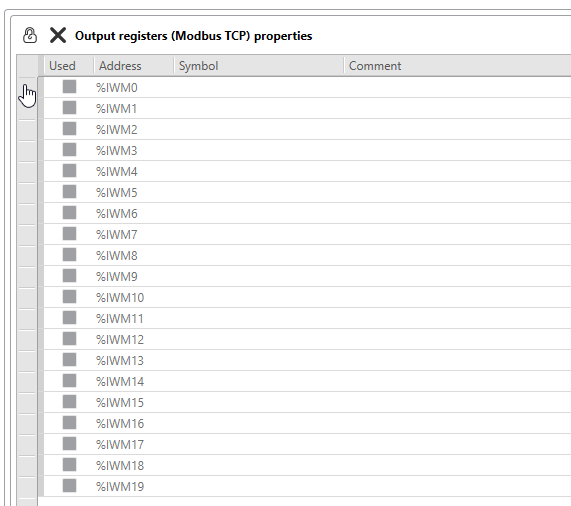571x506 pixels.
Task: Click the Symbol field for %IWM0
Action: pyautogui.click(x=259, y=87)
